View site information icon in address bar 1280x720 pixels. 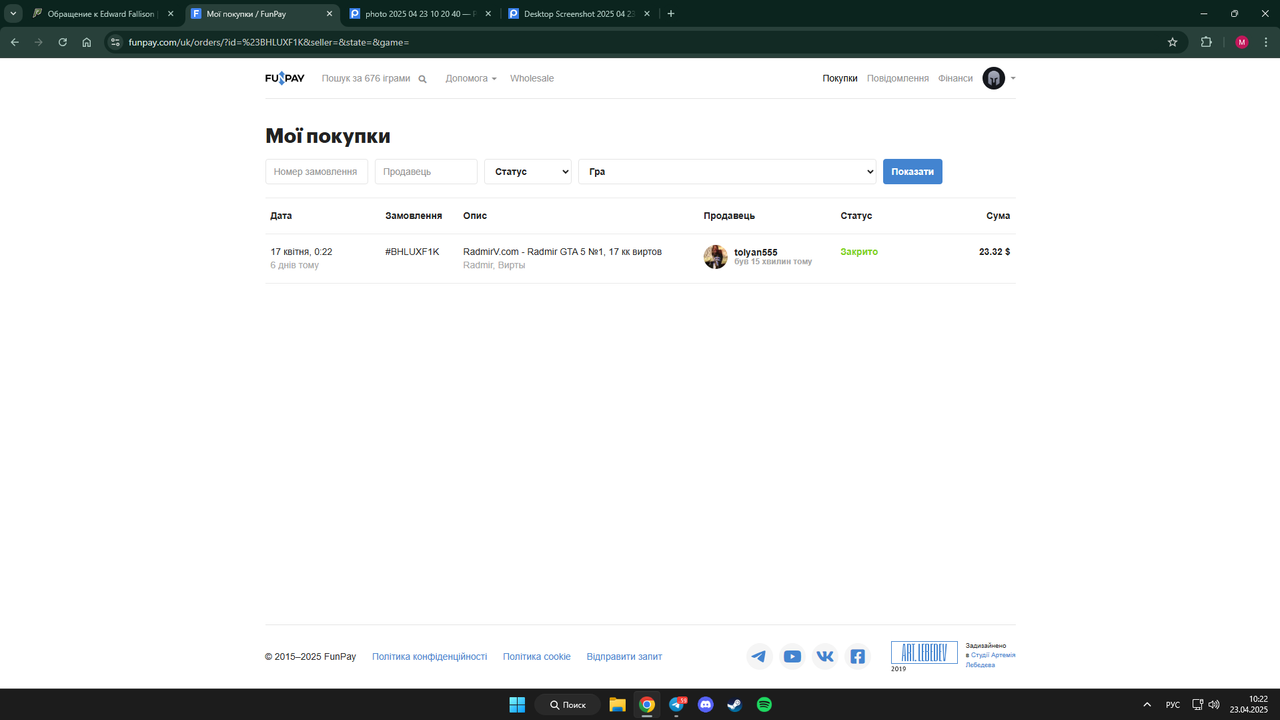pos(115,42)
